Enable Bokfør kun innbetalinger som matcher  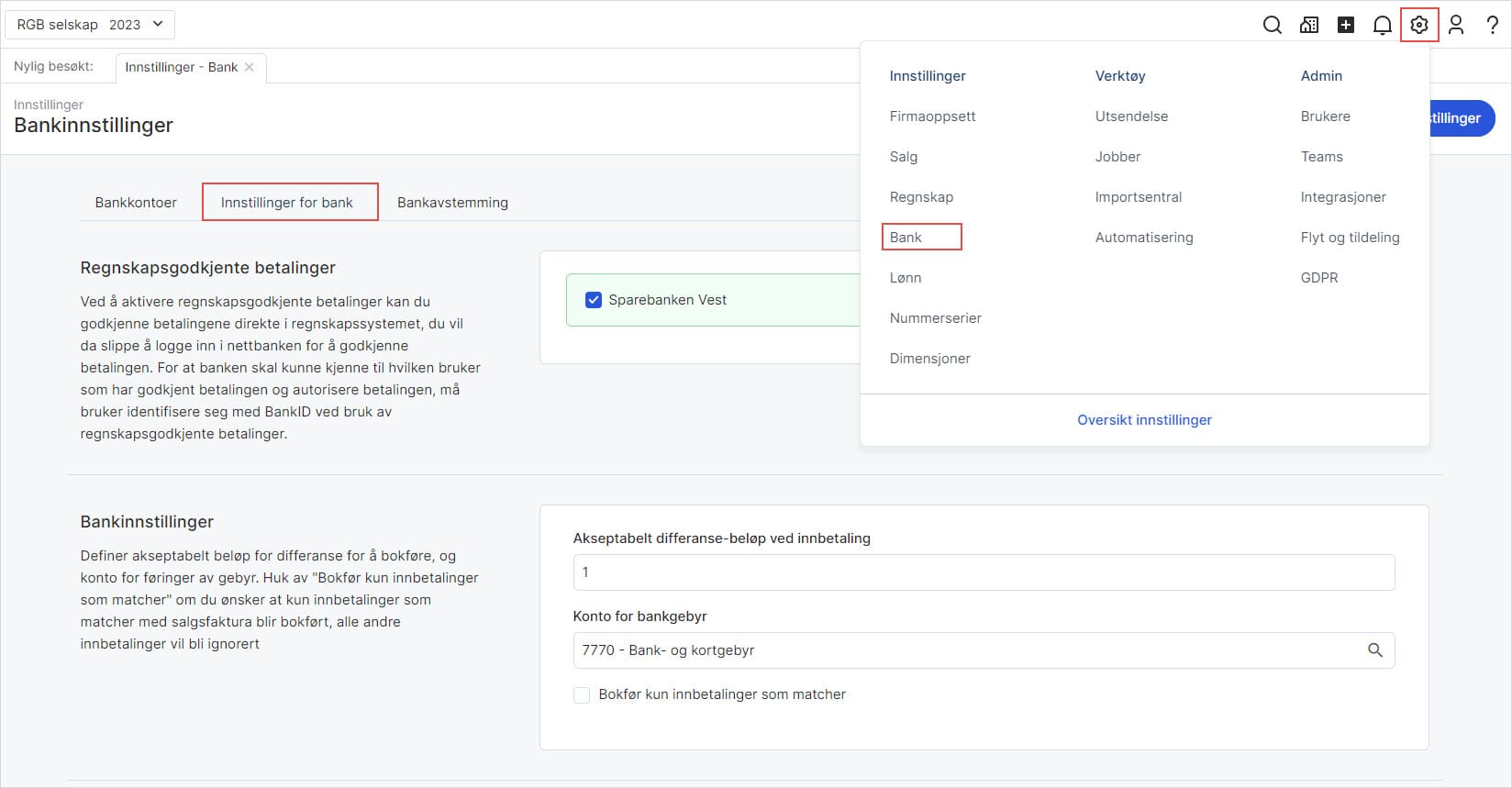(x=582, y=695)
